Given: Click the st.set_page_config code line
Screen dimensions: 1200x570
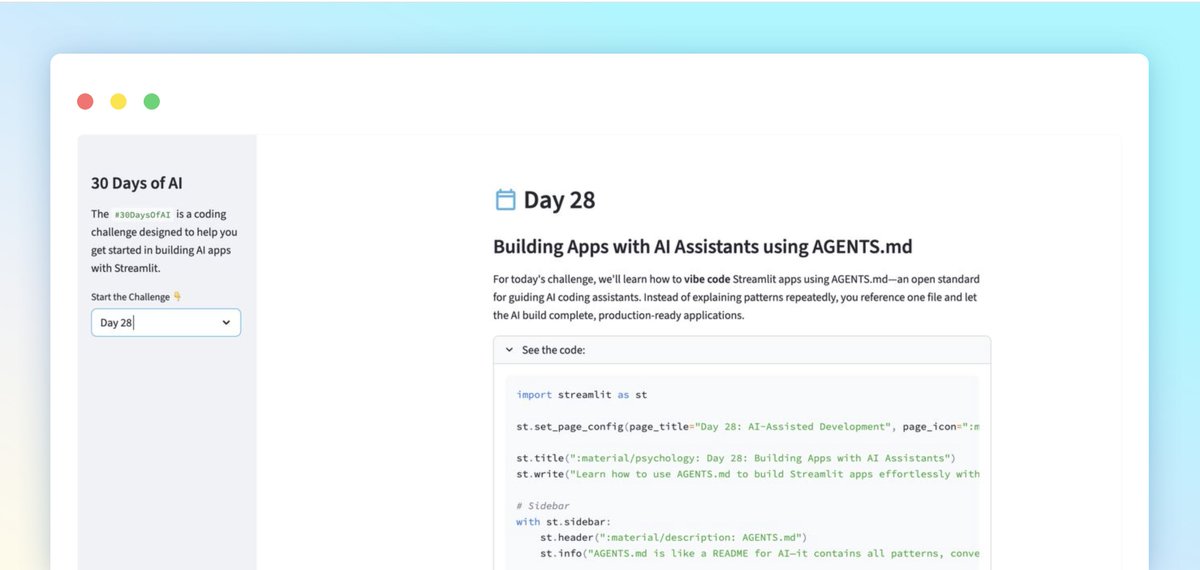Looking at the screenshot, I should click(x=747, y=427).
